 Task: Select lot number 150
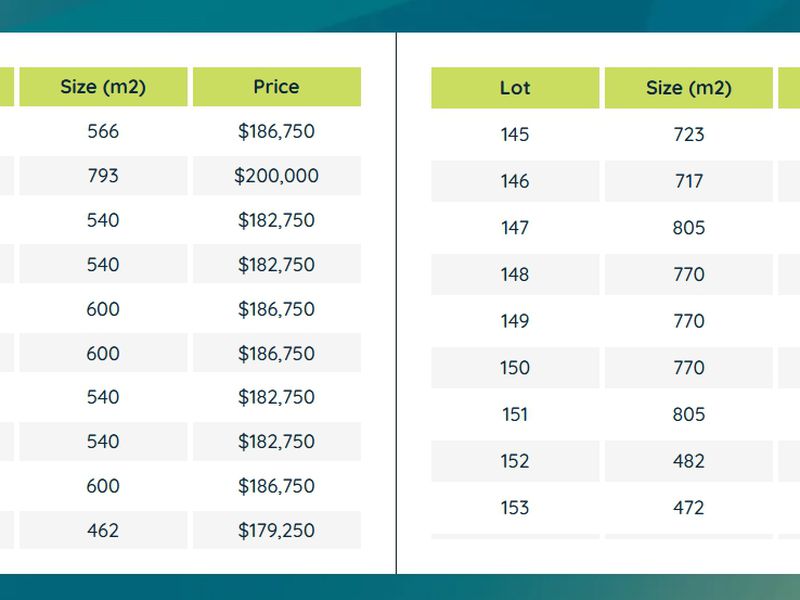515,368
